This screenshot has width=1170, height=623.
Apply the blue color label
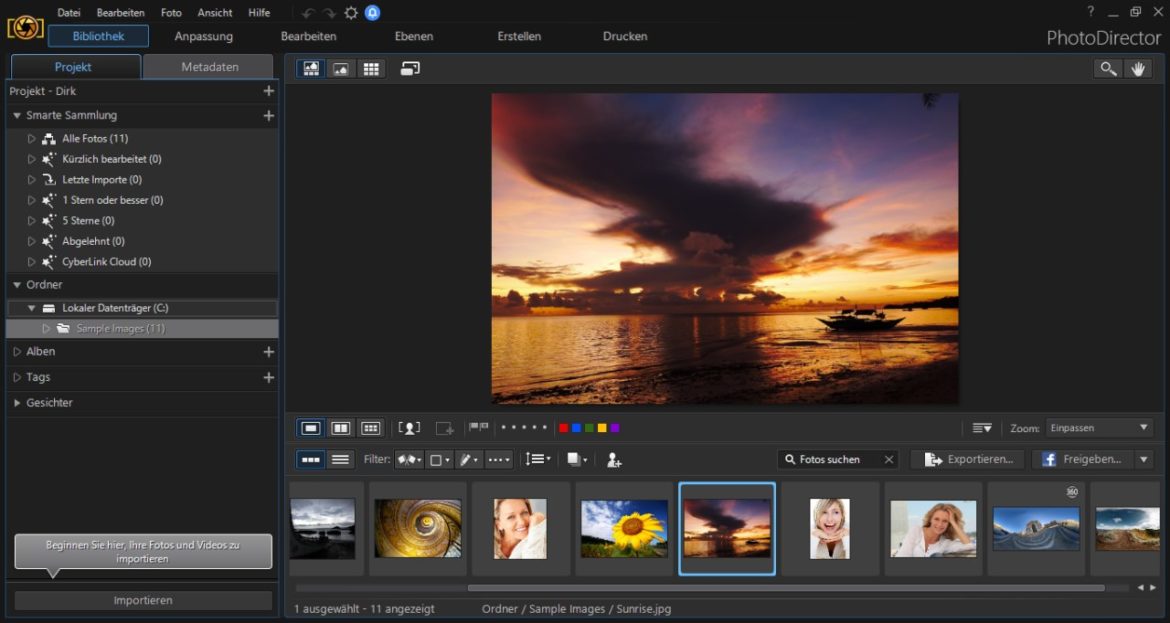[x=577, y=428]
